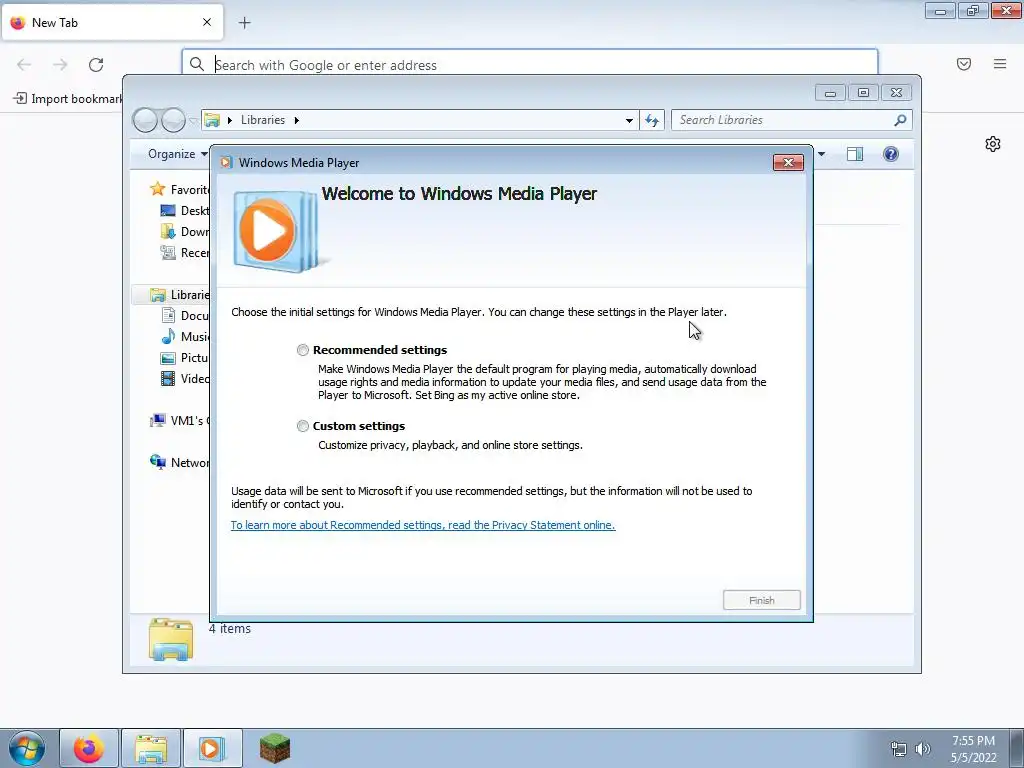Expand the arrow after Libraries in address bar
Screen dimensions: 1024x768
pos(296,120)
